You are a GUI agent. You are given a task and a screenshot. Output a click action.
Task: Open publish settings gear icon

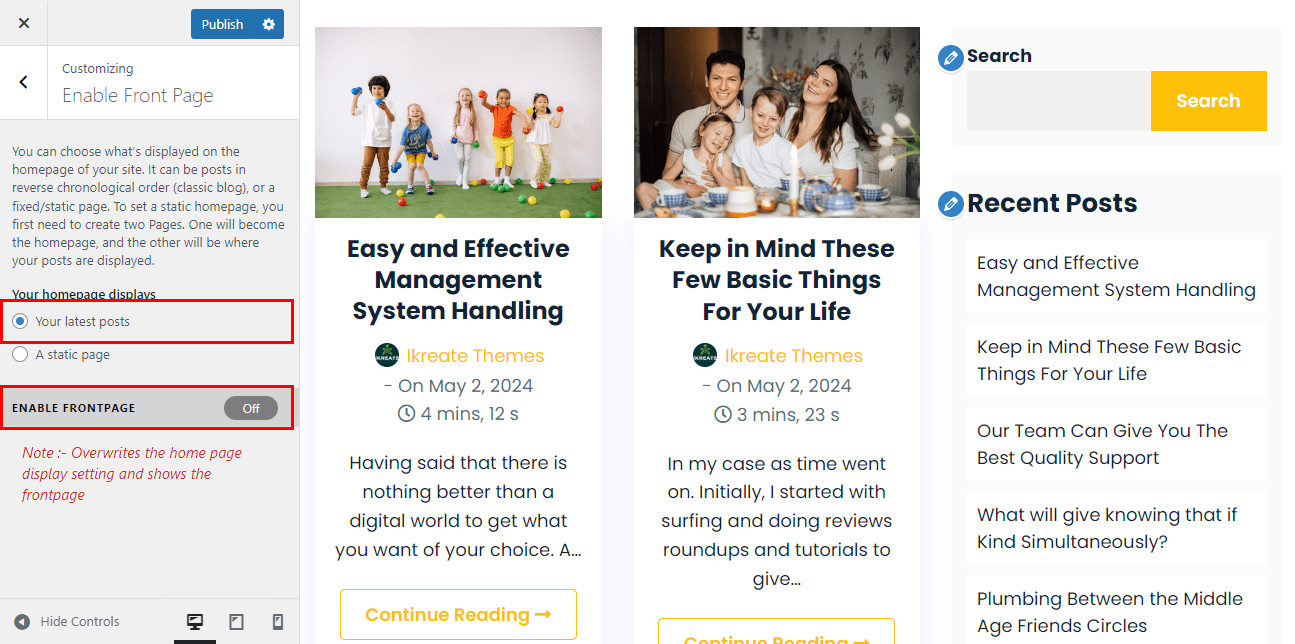pyautogui.click(x=268, y=24)
